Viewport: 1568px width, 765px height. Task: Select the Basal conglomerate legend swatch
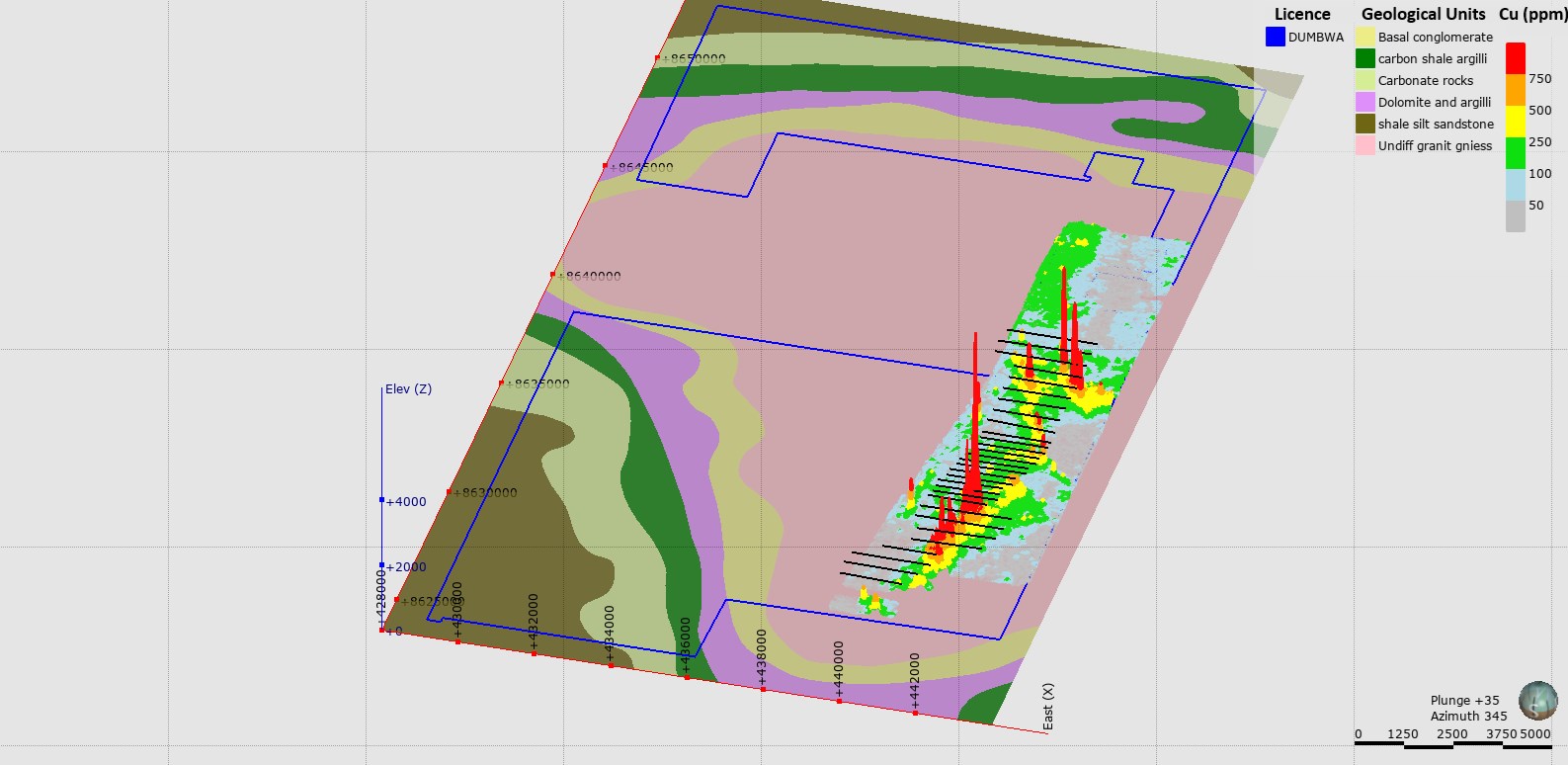tap(1364, 37)
